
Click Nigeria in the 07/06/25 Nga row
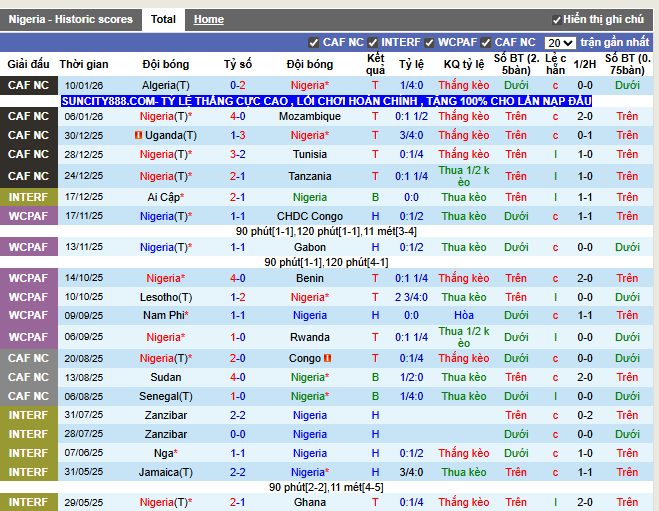tap(310, 453)
